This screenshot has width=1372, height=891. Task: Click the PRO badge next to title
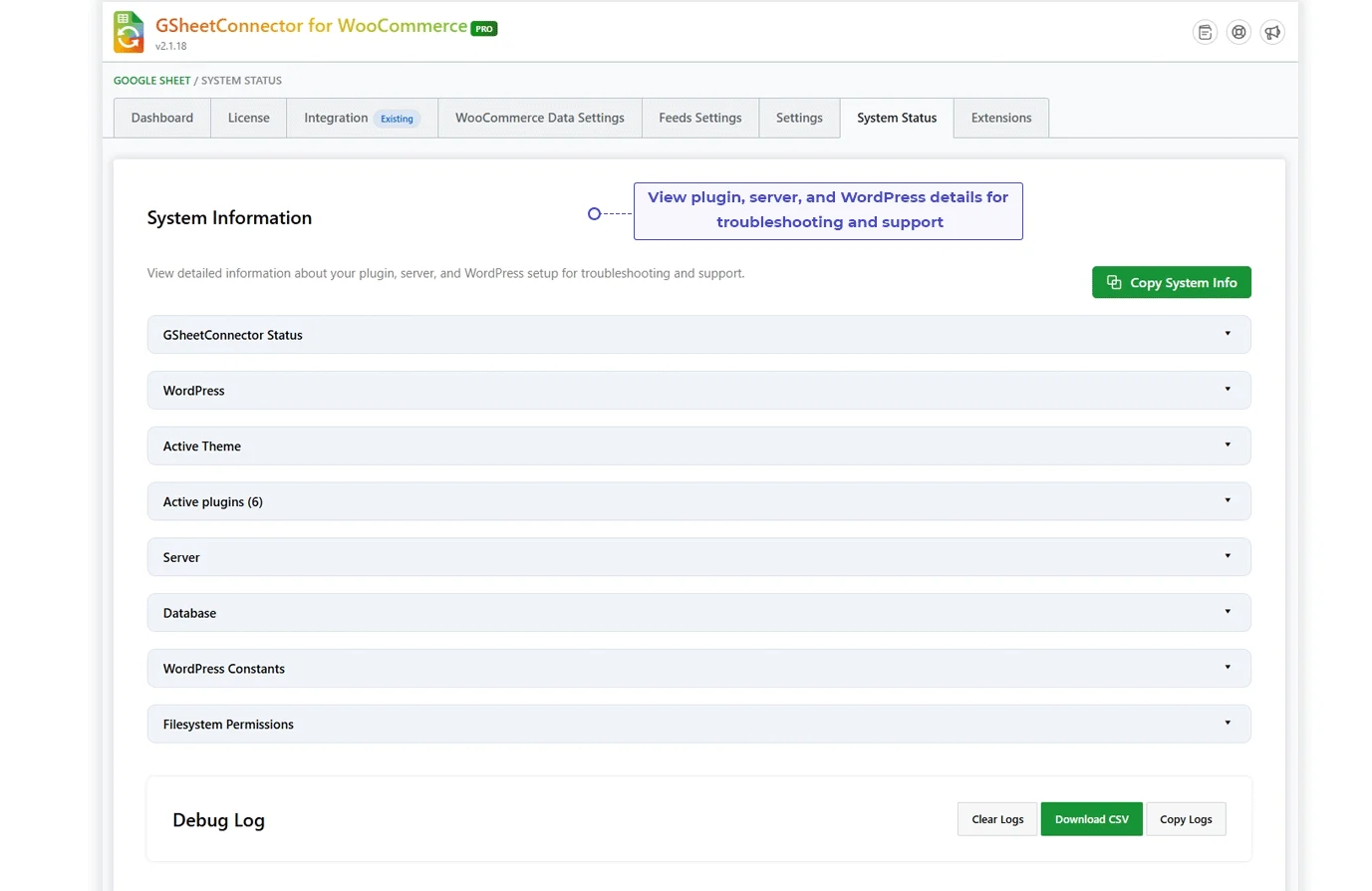484,29
